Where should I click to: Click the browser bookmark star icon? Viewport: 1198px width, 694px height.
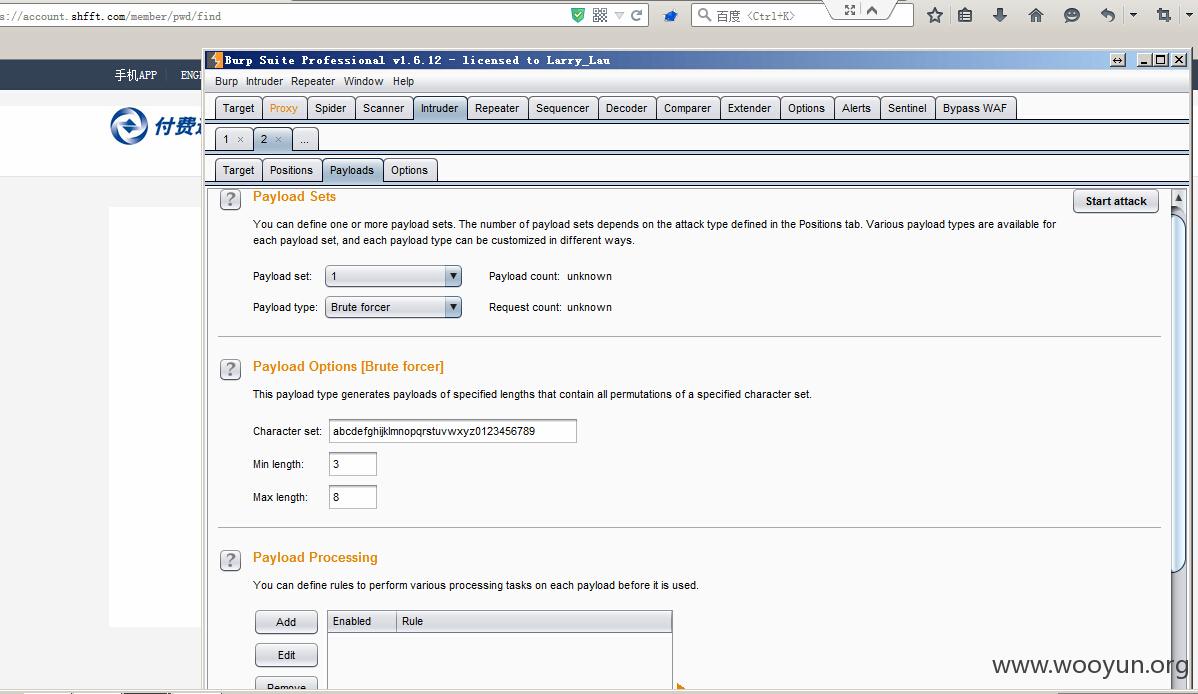934,15
